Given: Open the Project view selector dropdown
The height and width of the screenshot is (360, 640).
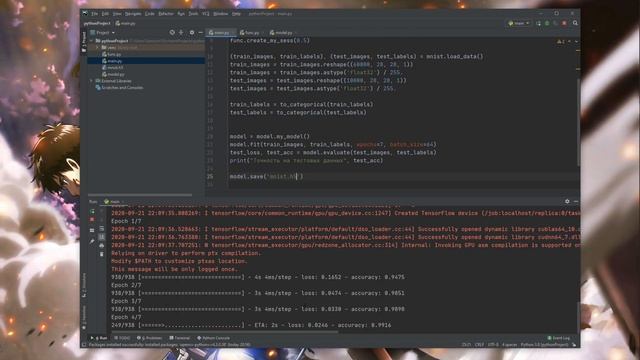Looking at the screenshot, I should 103,33.
